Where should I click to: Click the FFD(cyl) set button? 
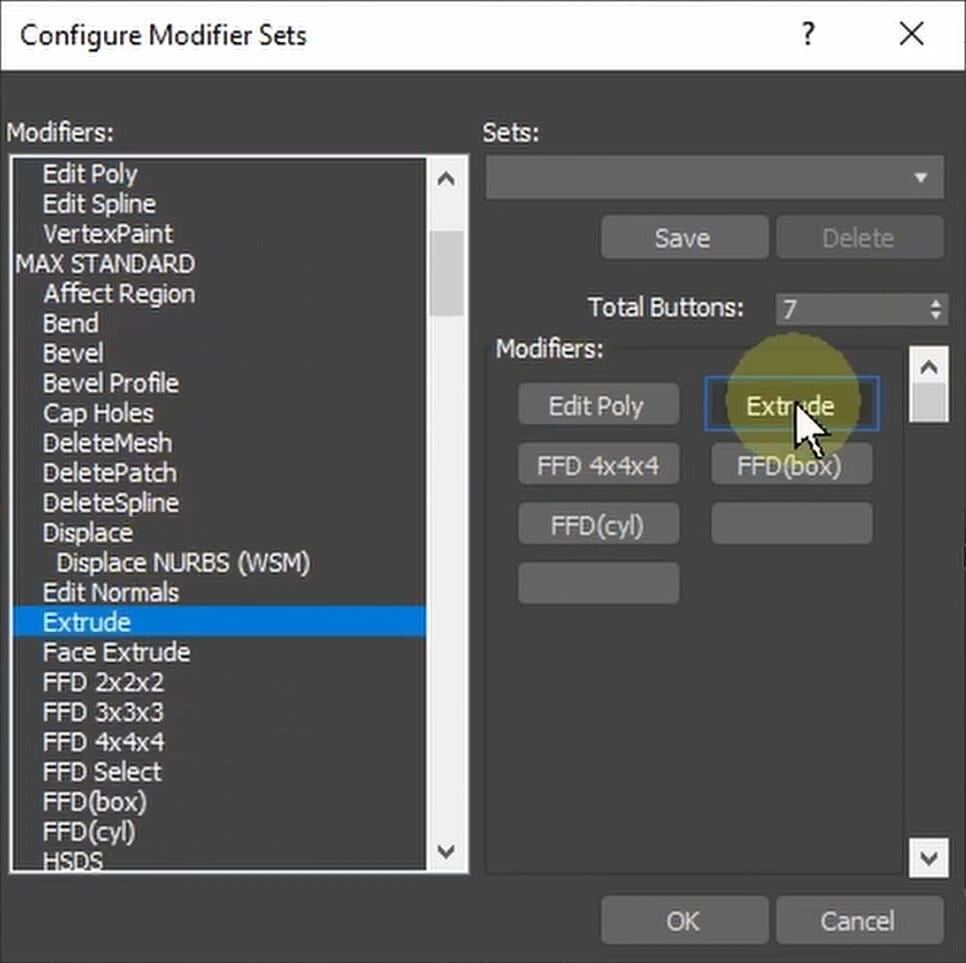pyautogui.click(x=598, y=523)
